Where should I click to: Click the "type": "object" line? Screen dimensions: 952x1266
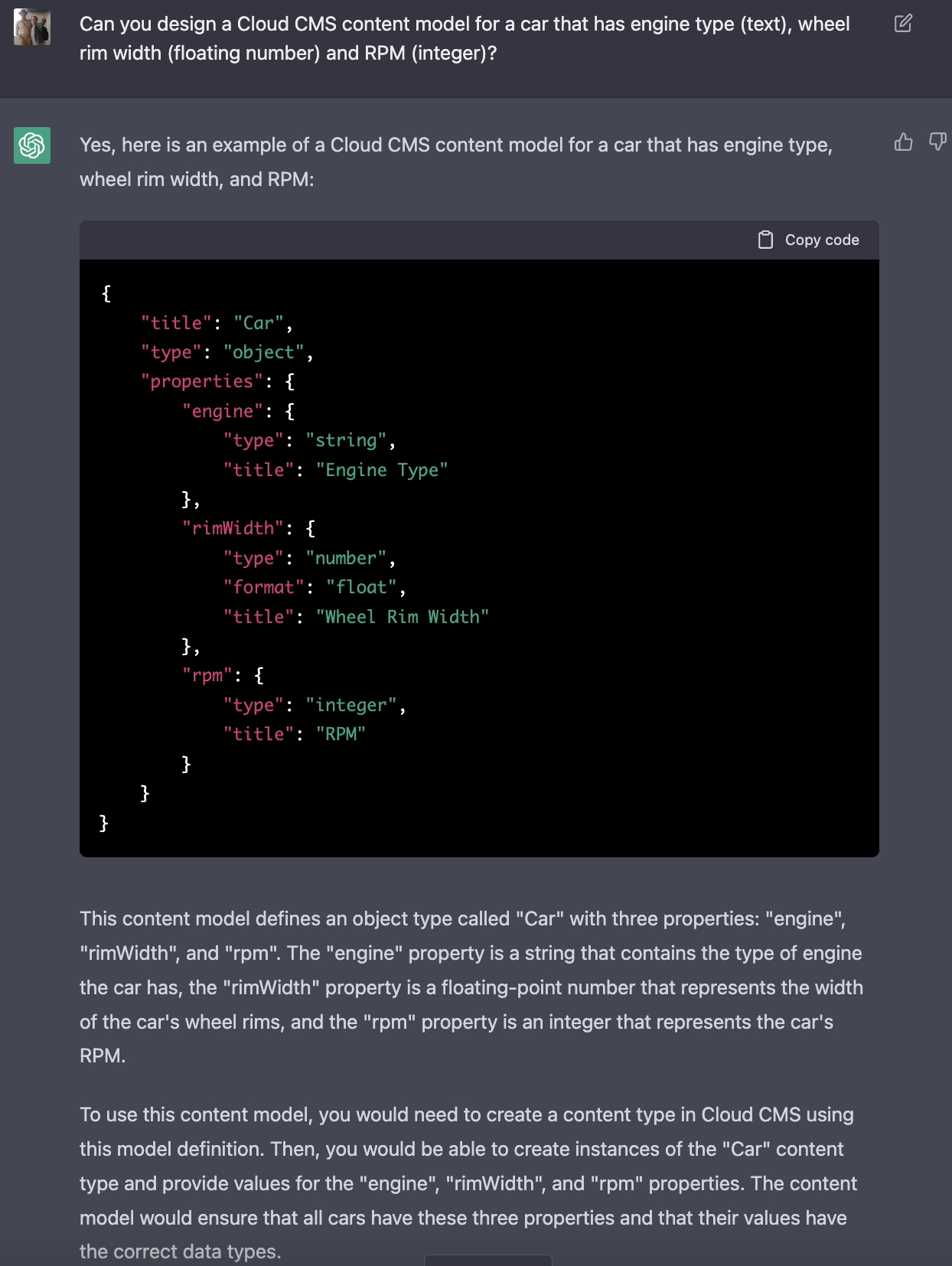point(227,352)
